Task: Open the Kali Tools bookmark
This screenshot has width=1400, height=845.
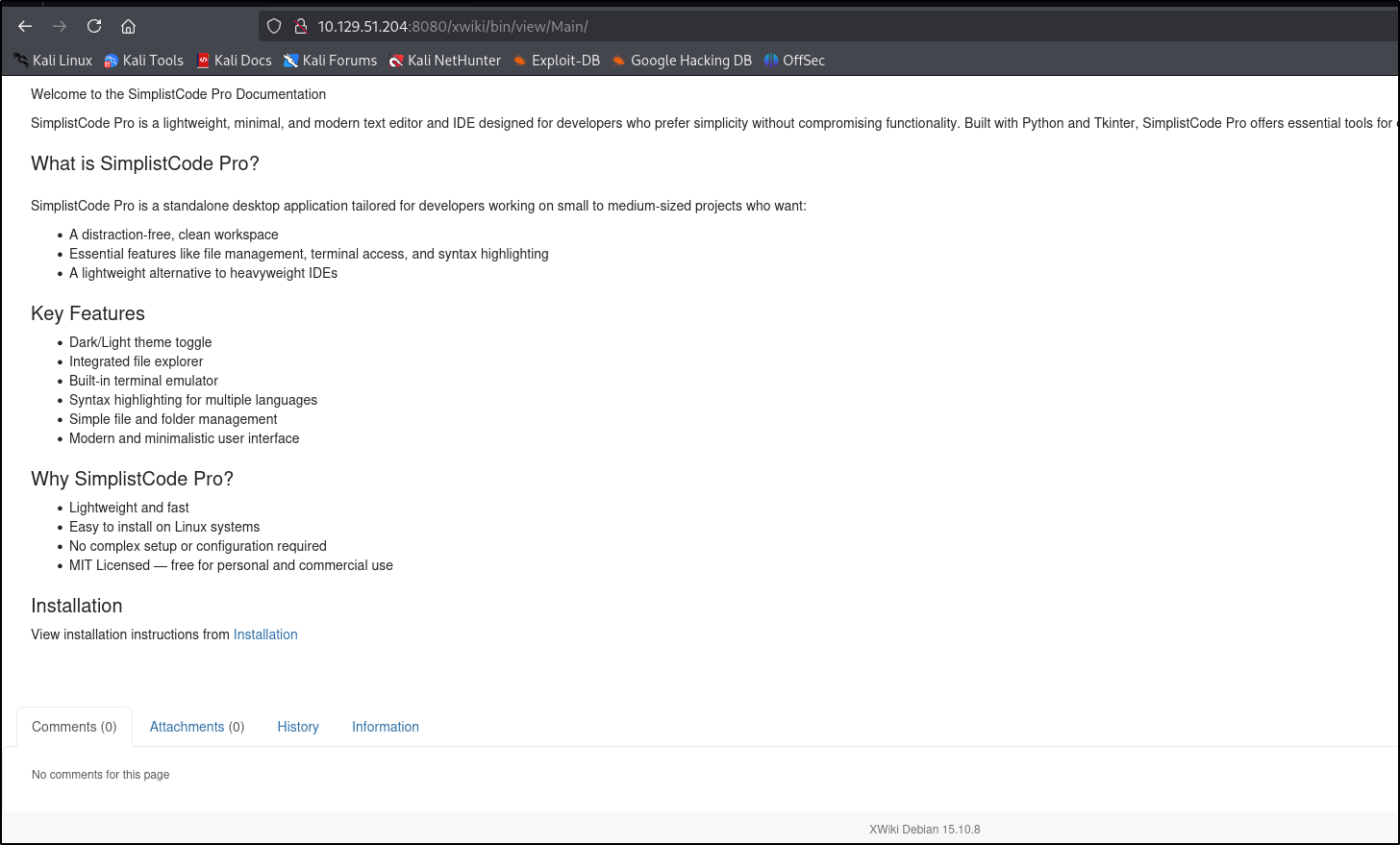Action: [x=143, y=61]
